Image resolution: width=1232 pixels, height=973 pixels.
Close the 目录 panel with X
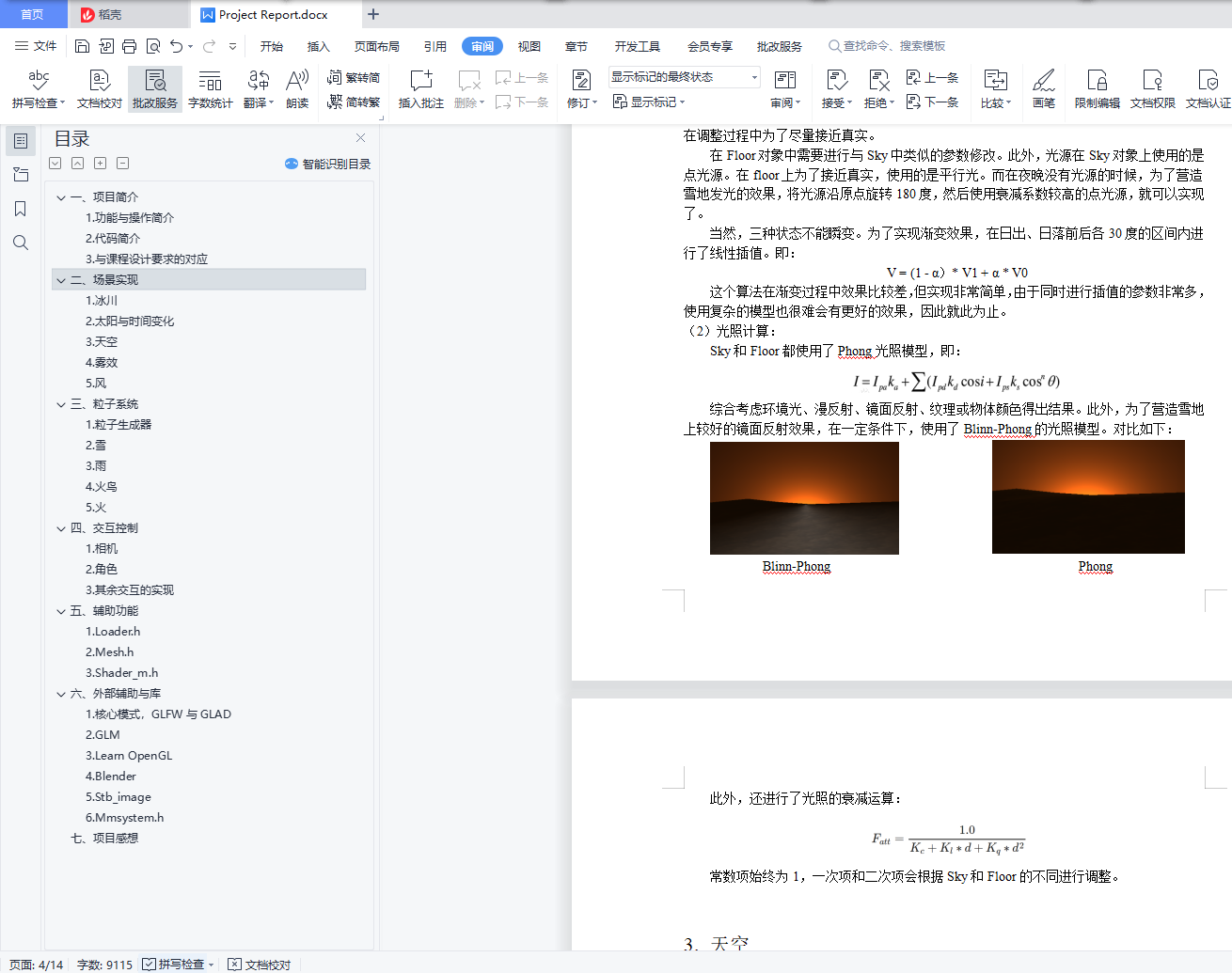pos(360,137)
